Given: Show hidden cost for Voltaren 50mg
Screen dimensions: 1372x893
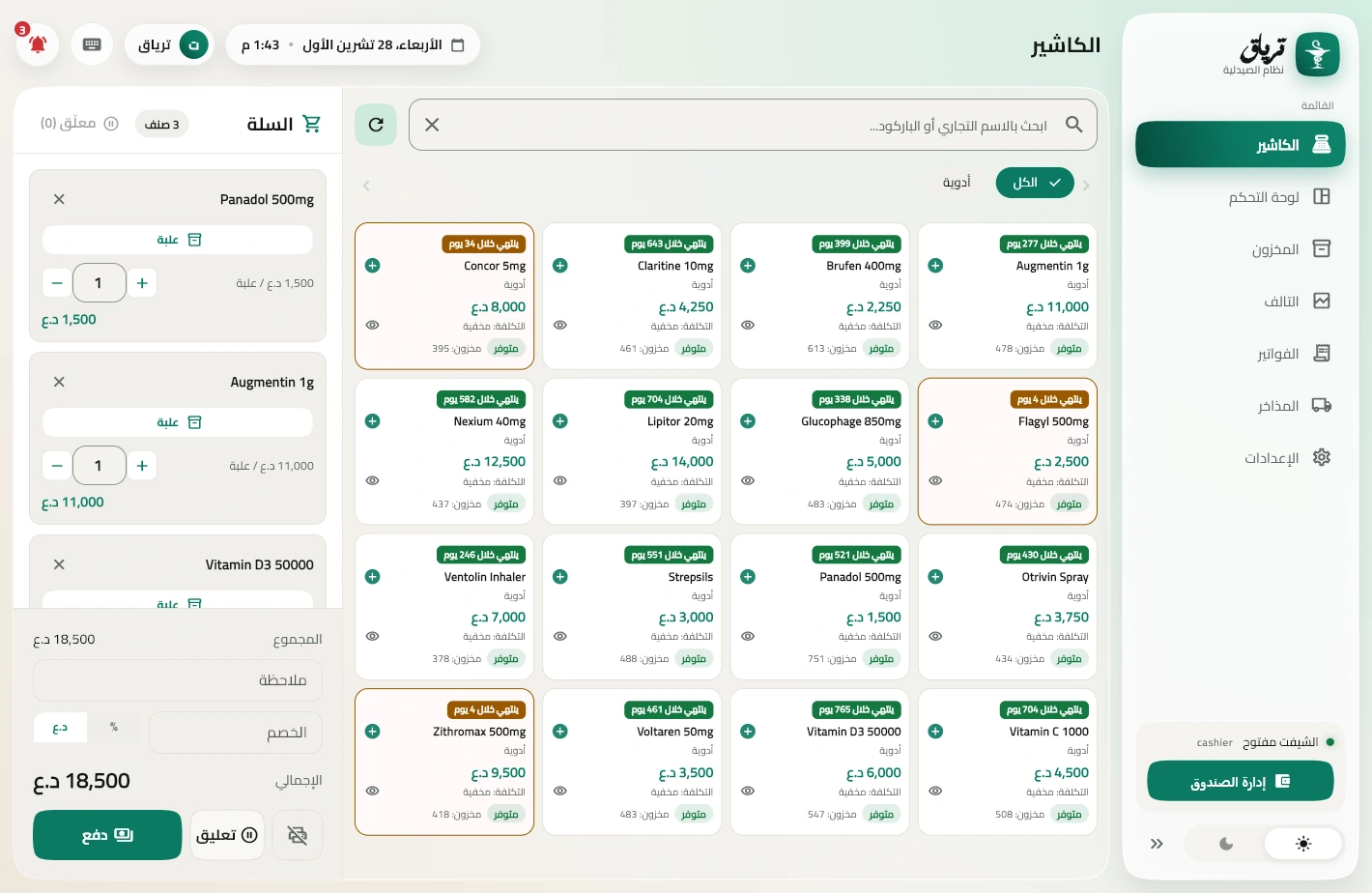Looking at the screenshot, I should coord(560,791).
